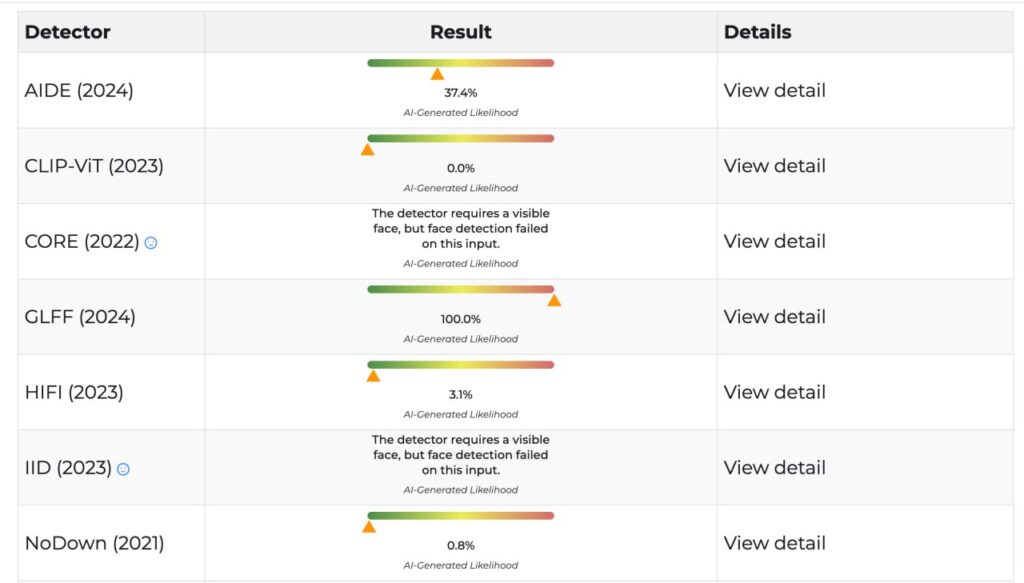Open View detail for NoDown (2021)
Screen dimensions: 1024x583
point(774,543)
